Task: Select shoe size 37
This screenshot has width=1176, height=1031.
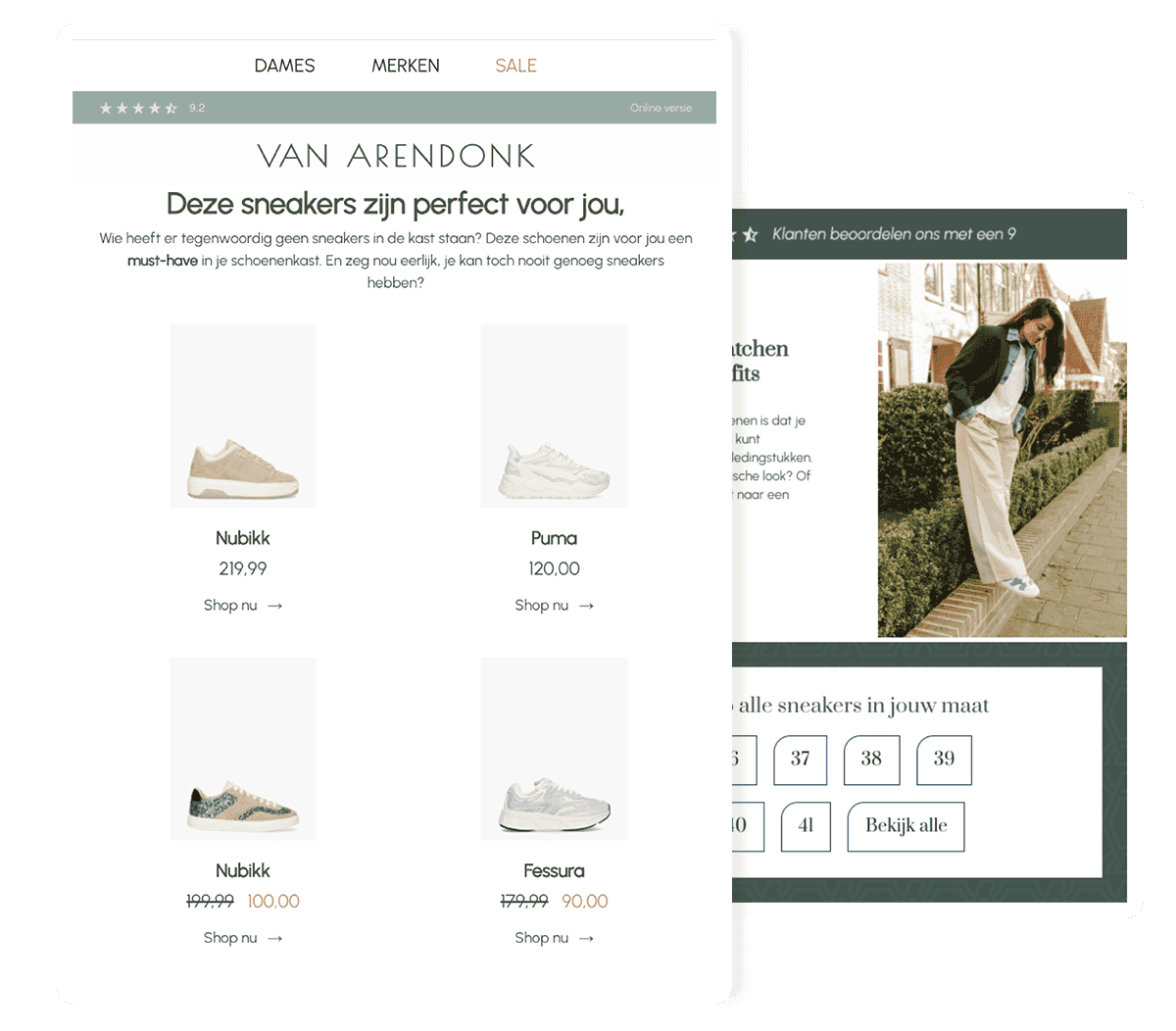Action: tap(801, 760)
